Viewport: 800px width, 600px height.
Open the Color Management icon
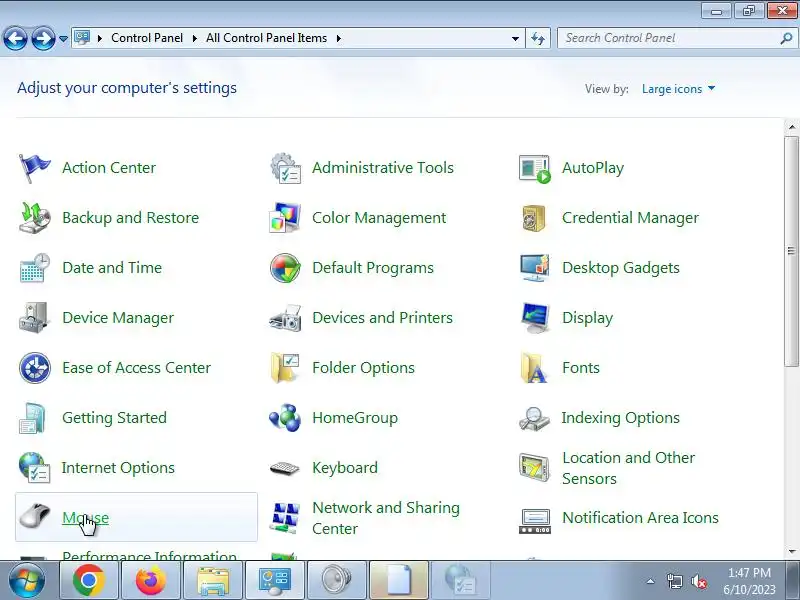[x=285, y=218]
